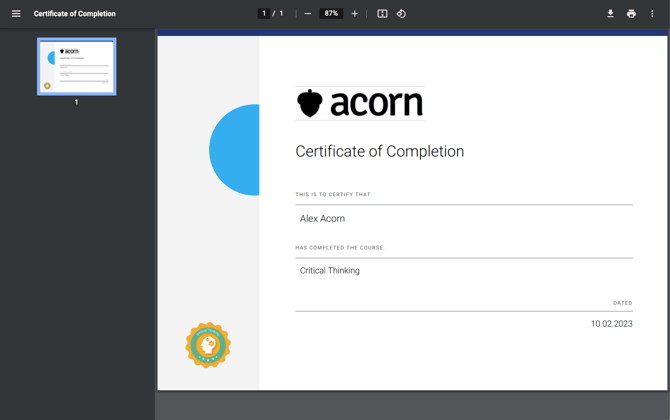Print the certificate

(x=631, y=14)
